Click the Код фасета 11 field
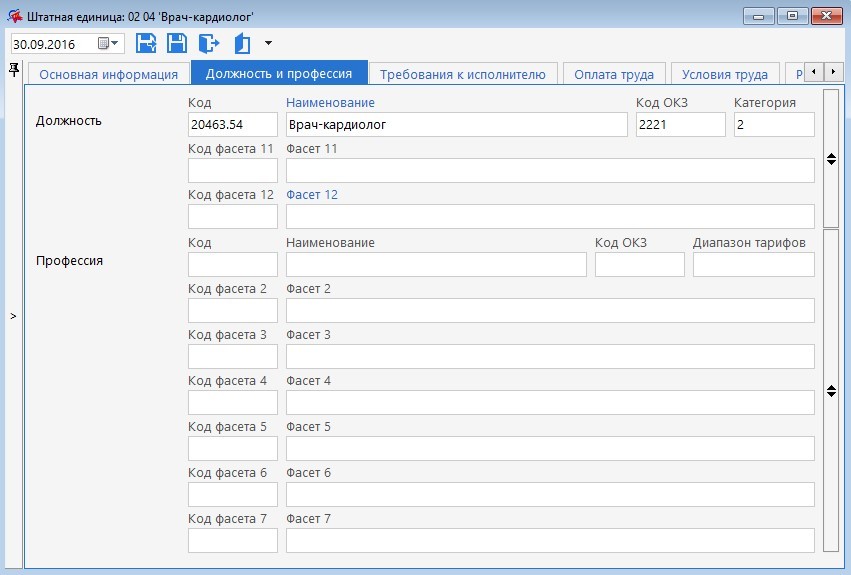This screenshot has height=575, width=851. [x=233, y=170]
